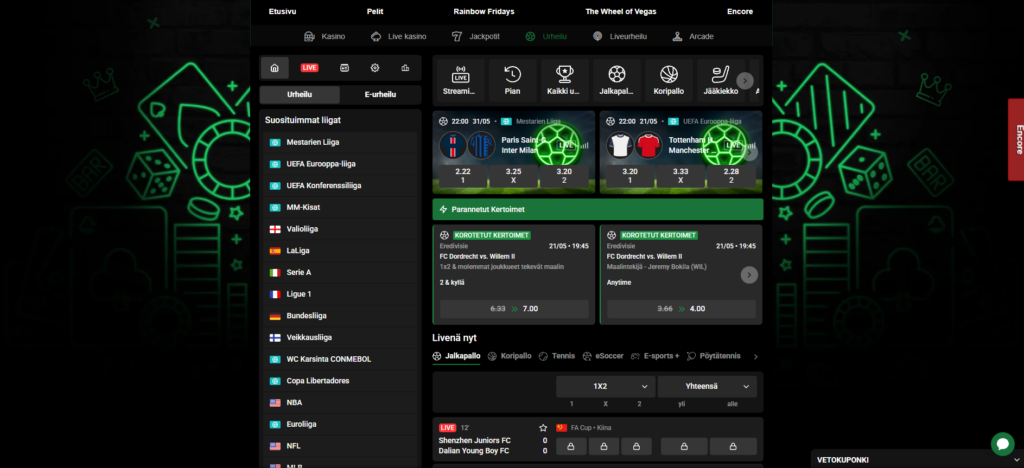Open the live chat bubble icon

tap(1002, 444)
